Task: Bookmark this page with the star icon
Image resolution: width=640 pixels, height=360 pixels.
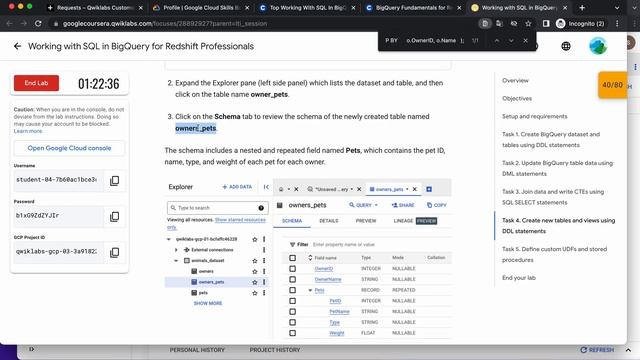Action: (528, 24)
